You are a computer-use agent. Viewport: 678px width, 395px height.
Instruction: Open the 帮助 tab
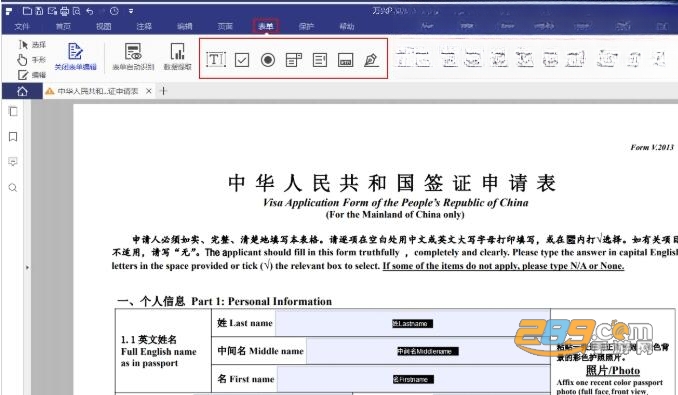(347, 26)
